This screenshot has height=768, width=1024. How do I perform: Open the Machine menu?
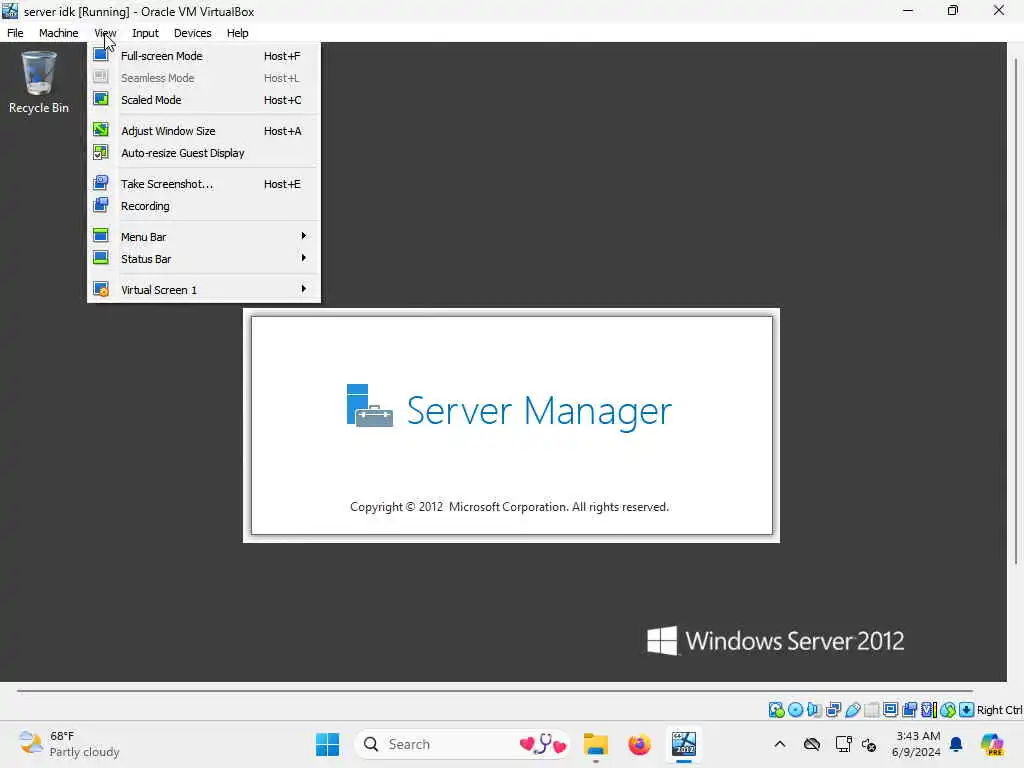pyautogui.click(x=58, y=33)
